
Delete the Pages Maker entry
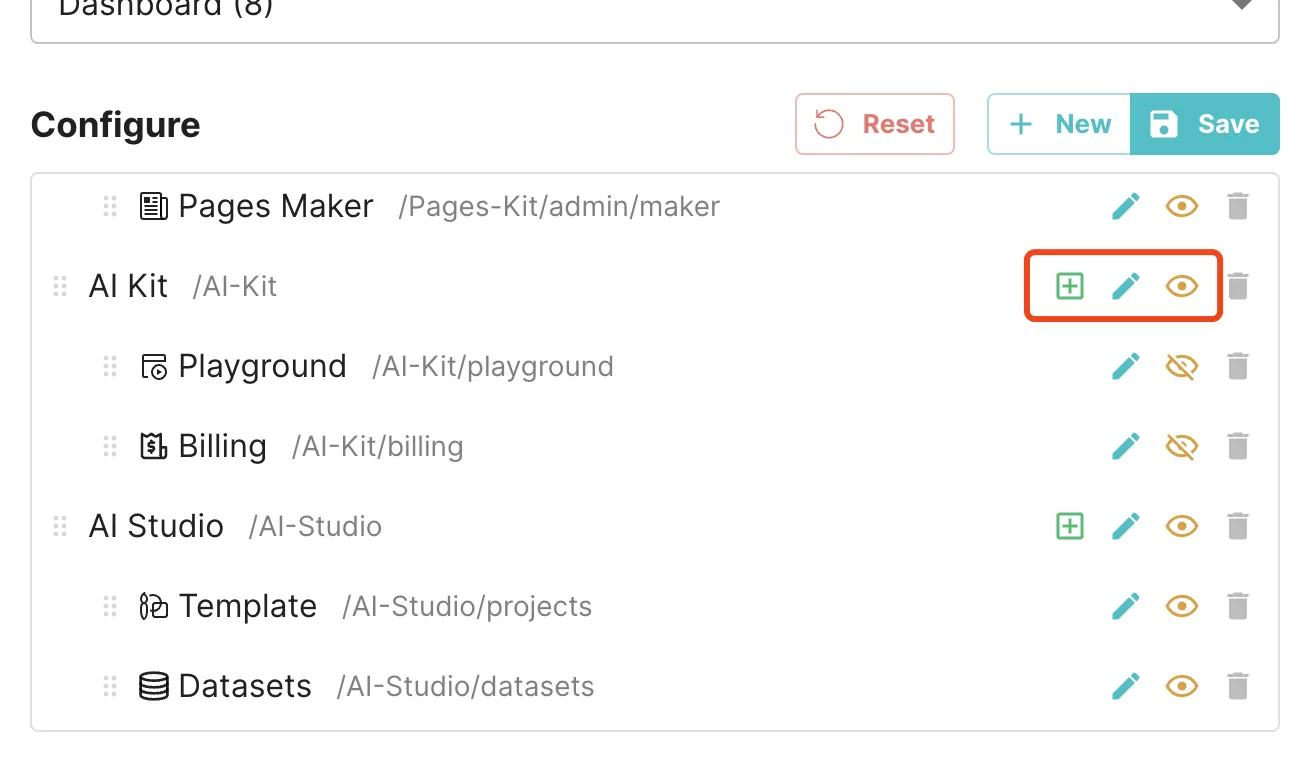(1238, 207)
